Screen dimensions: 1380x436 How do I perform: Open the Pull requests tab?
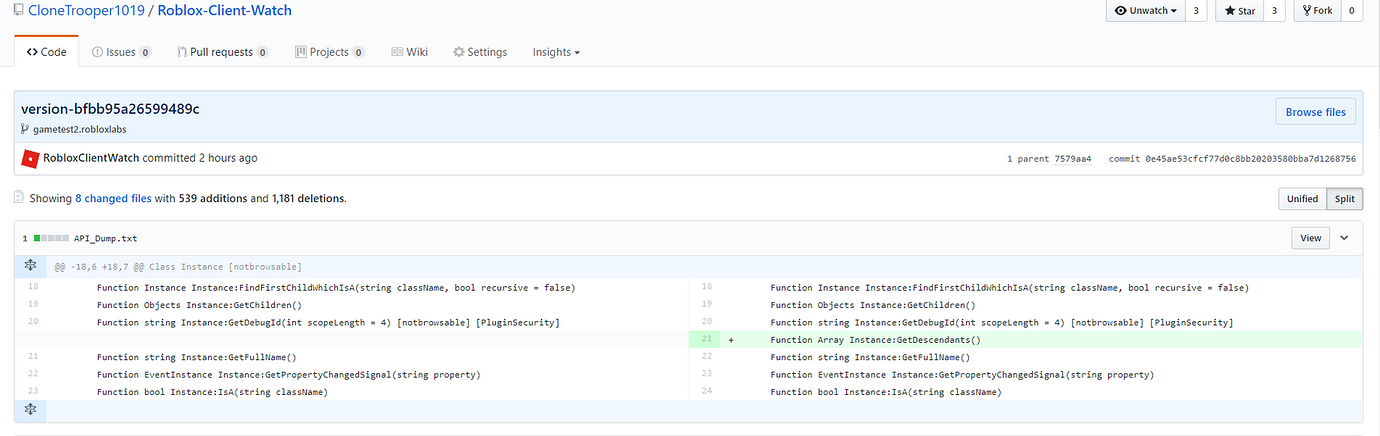click(x=222, y=52)
